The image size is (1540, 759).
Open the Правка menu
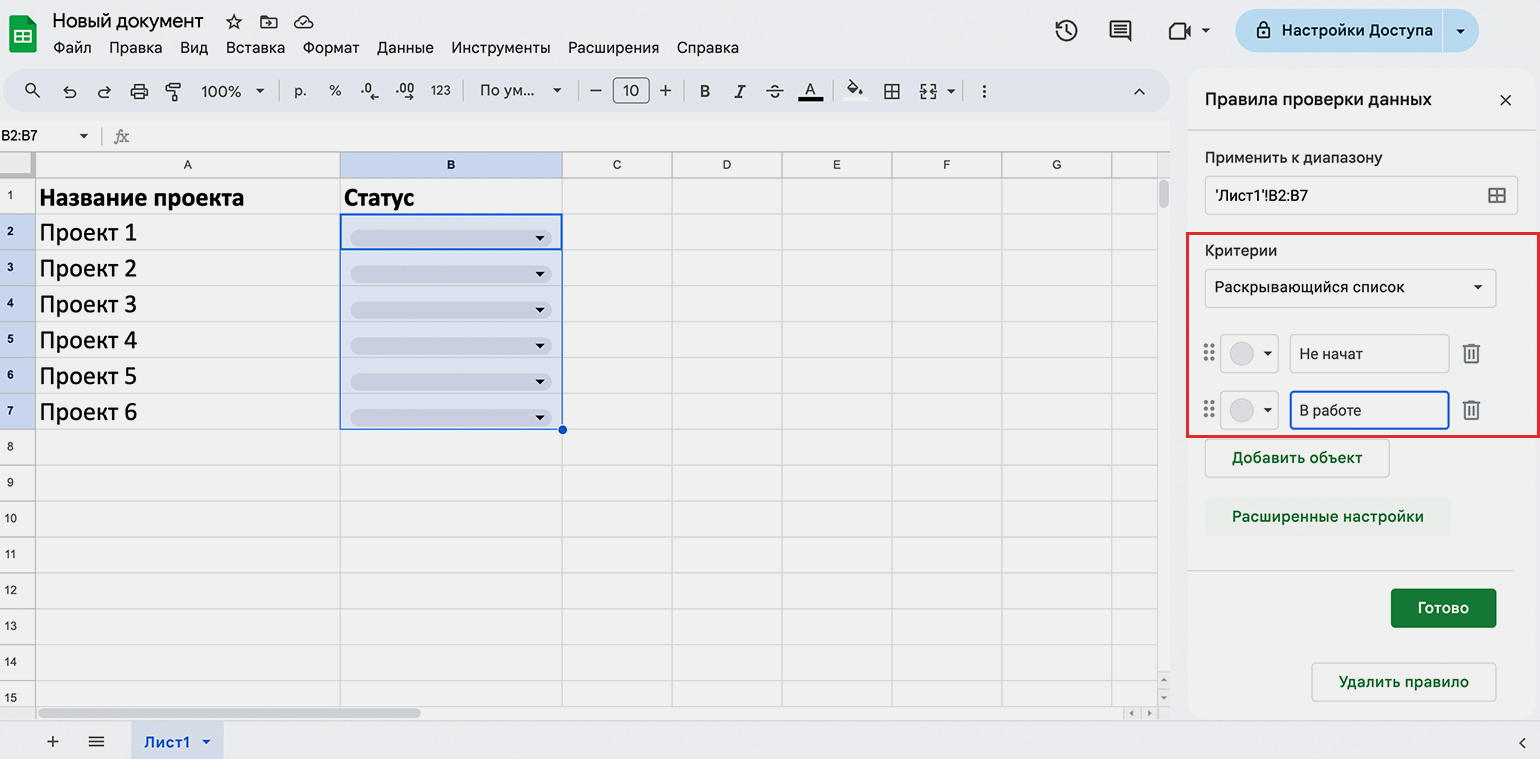tap(136, 47)
